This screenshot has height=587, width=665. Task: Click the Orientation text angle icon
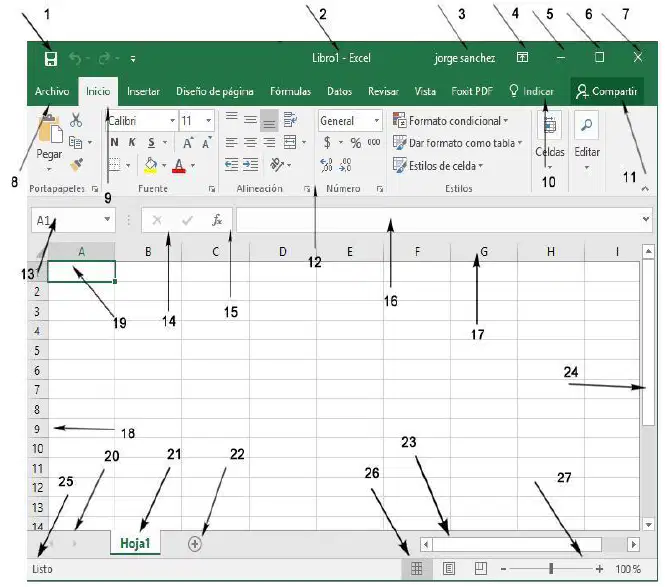point(277,165)
